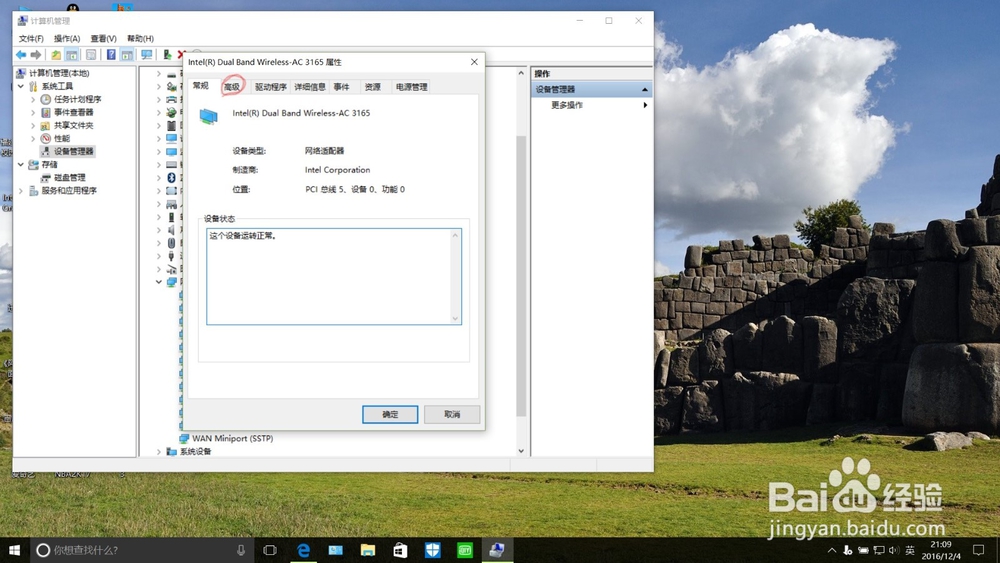This screenshot has height=563, width=1000.
Task: Select the 常规 tab
Action: coord(201,85)
